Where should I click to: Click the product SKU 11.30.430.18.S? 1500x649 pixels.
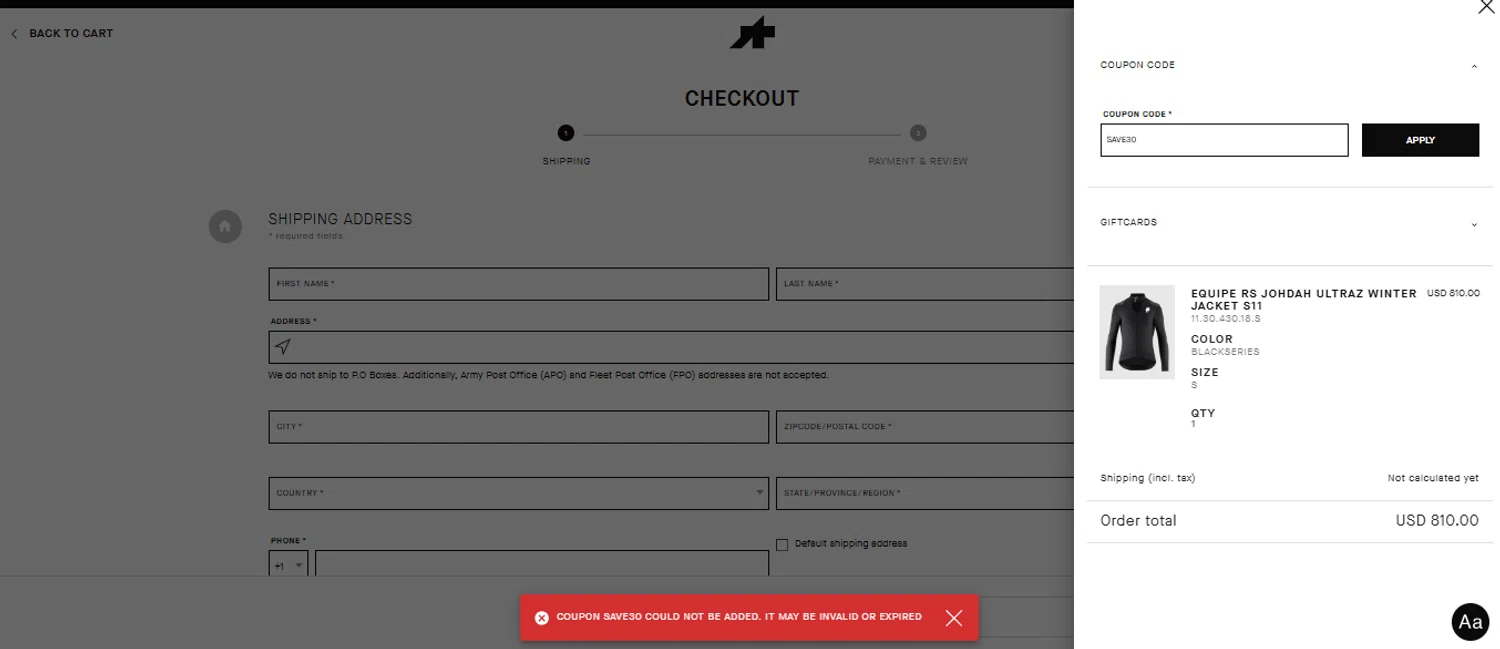pos(1226,319)
